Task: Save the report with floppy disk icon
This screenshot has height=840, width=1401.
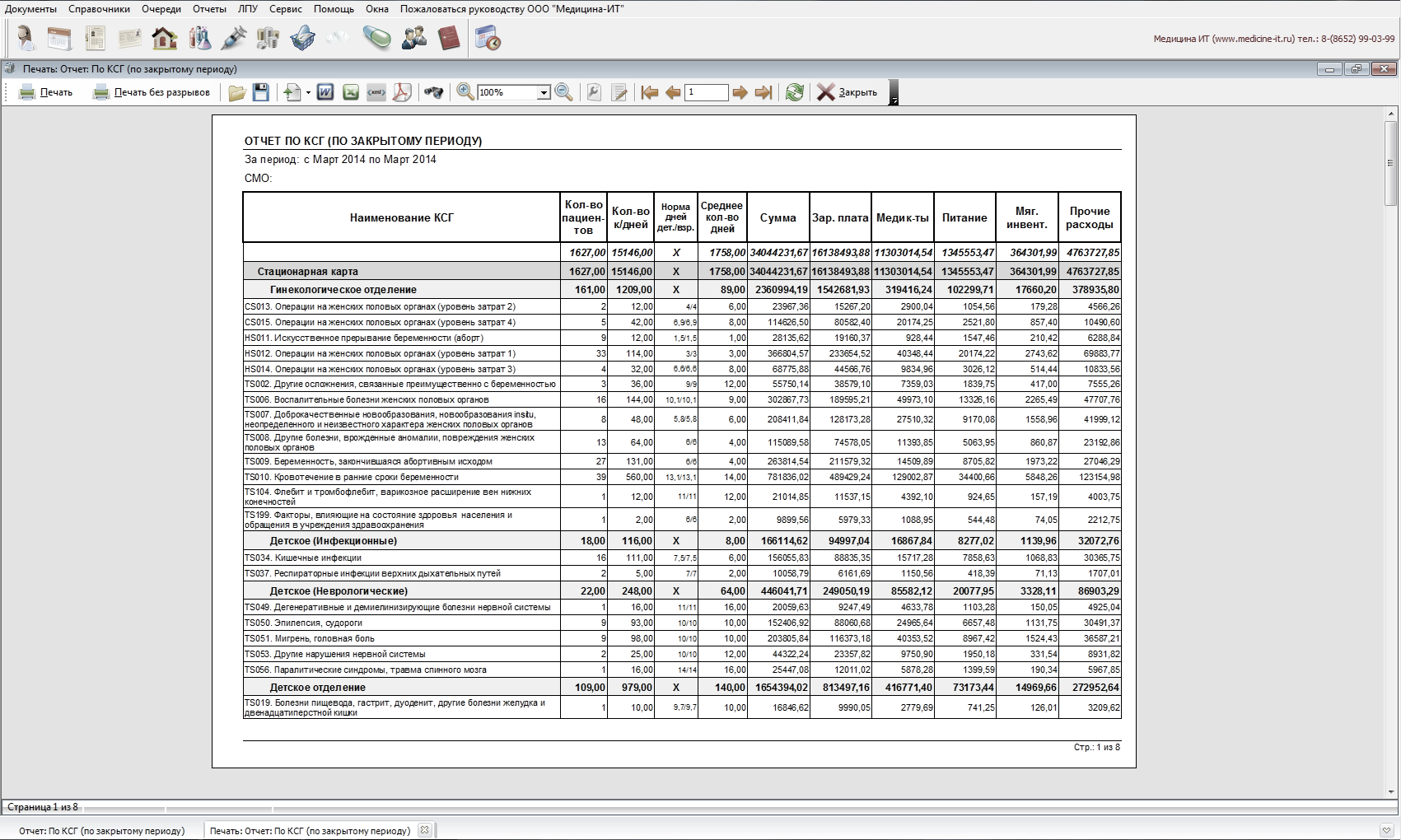Action: 261,92
